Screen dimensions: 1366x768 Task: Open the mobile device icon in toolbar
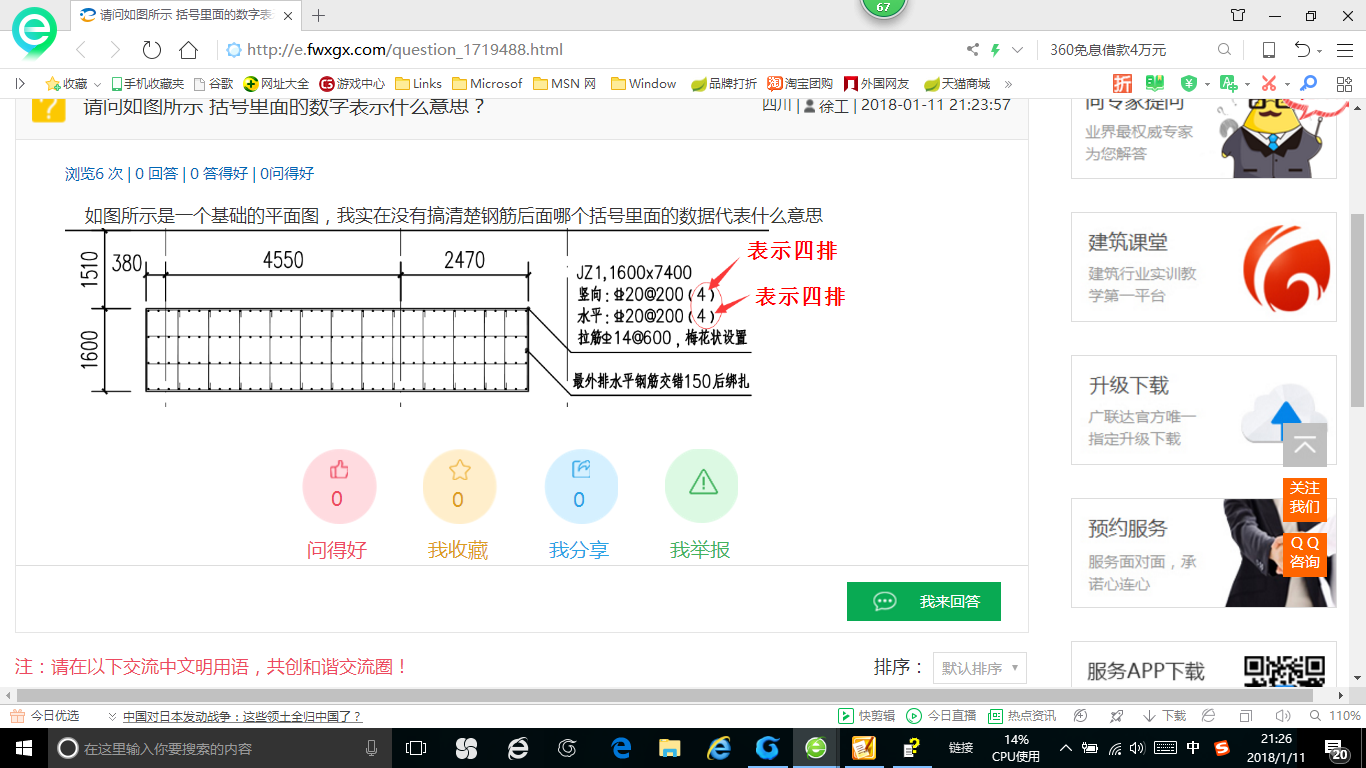[1268, 50]
